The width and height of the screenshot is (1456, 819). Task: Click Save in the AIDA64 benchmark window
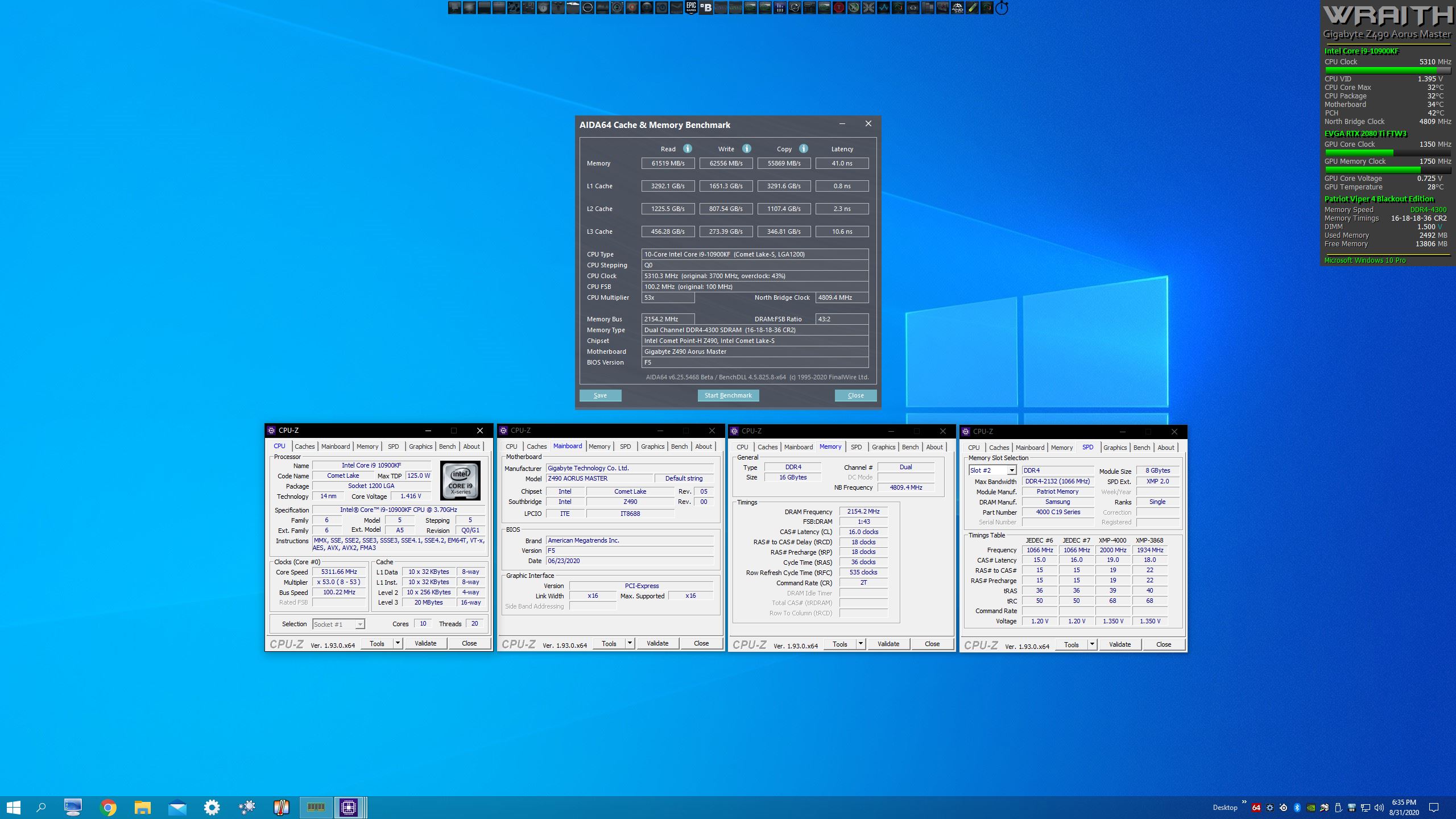pos(600,395)
